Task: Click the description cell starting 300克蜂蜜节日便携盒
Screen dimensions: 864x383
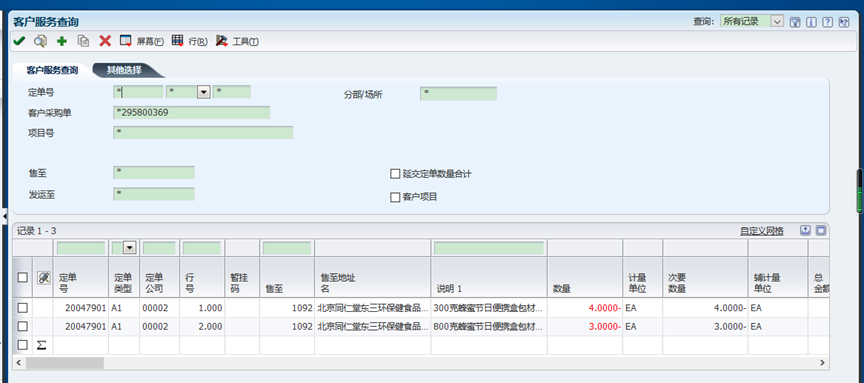Action: [489, 308]
